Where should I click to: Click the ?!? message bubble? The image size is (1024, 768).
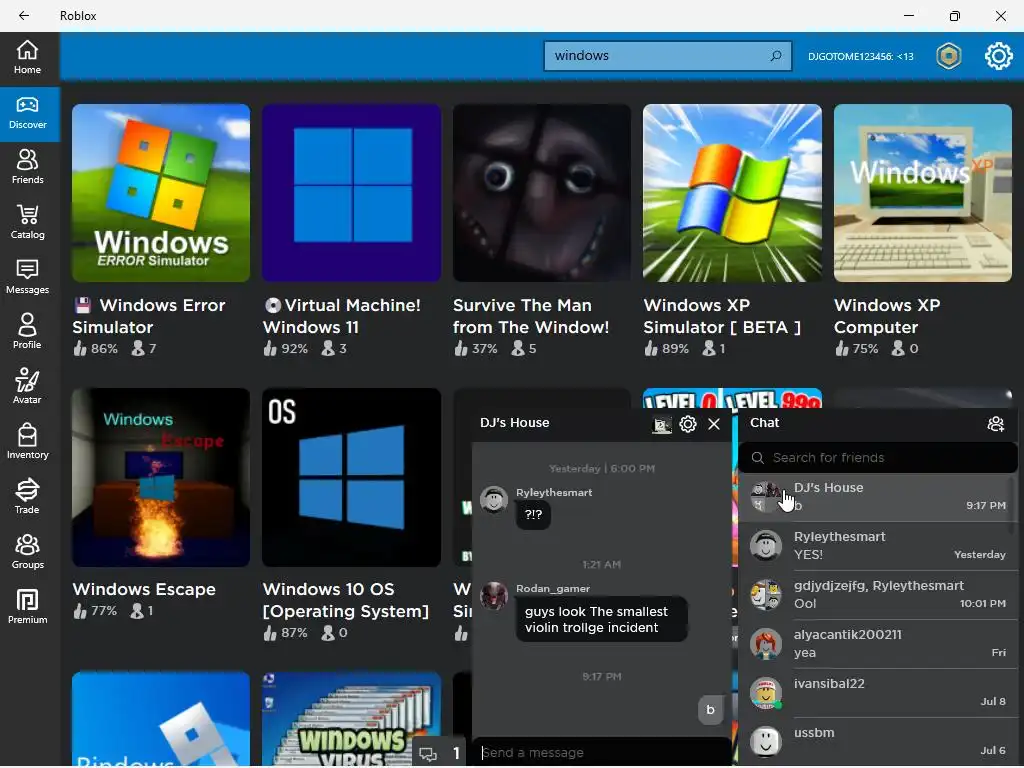(533, 515)
